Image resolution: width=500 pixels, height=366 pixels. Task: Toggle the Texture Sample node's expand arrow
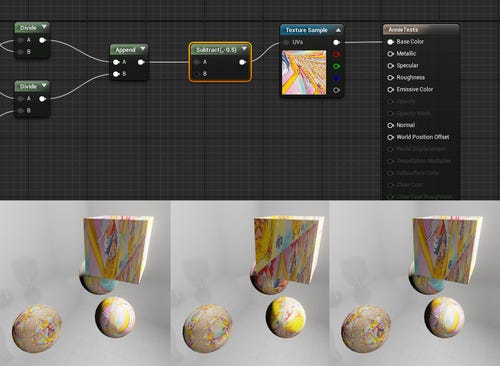click(338, 30)
